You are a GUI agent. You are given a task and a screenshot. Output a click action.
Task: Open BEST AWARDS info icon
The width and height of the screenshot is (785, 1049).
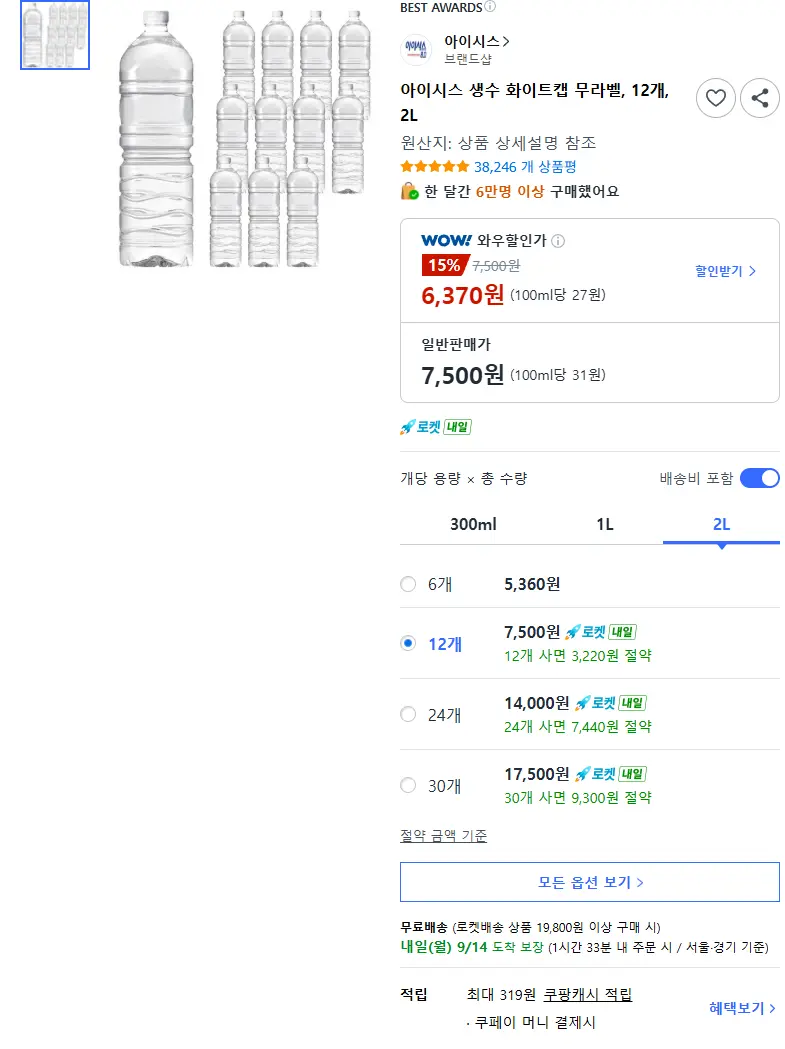point(490,7)
